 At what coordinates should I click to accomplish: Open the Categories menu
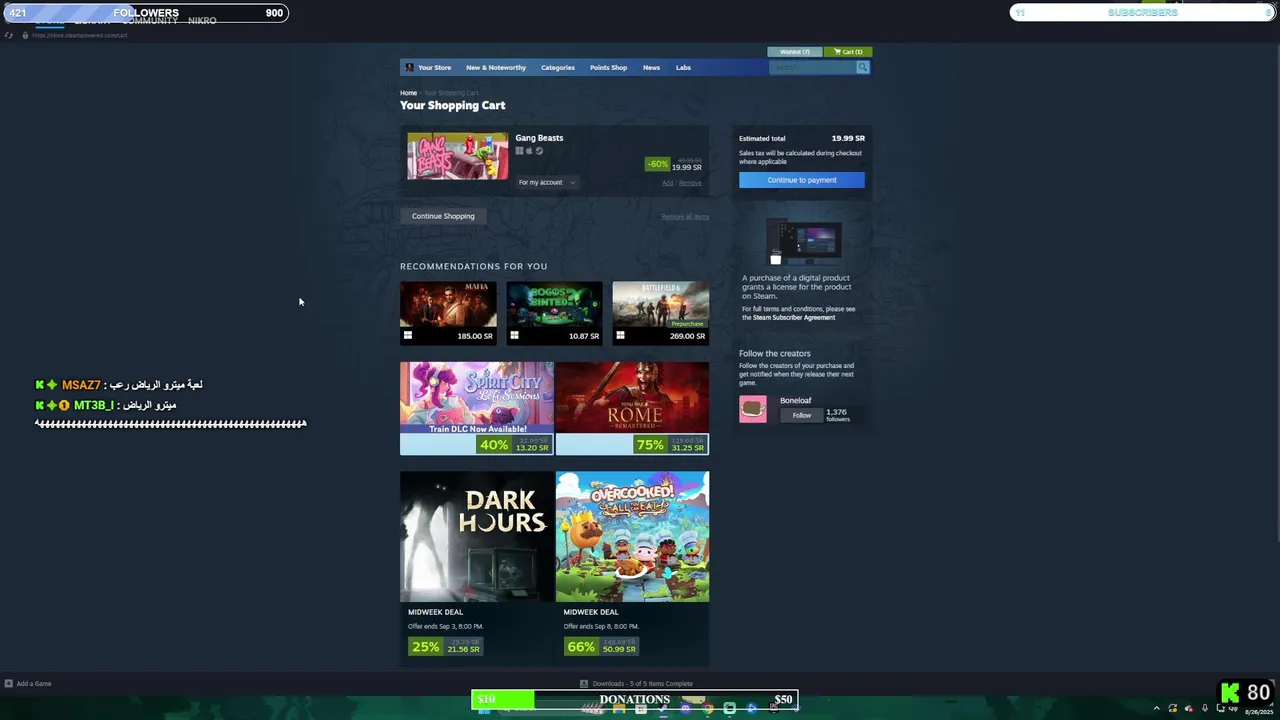[x=558, y=67]
